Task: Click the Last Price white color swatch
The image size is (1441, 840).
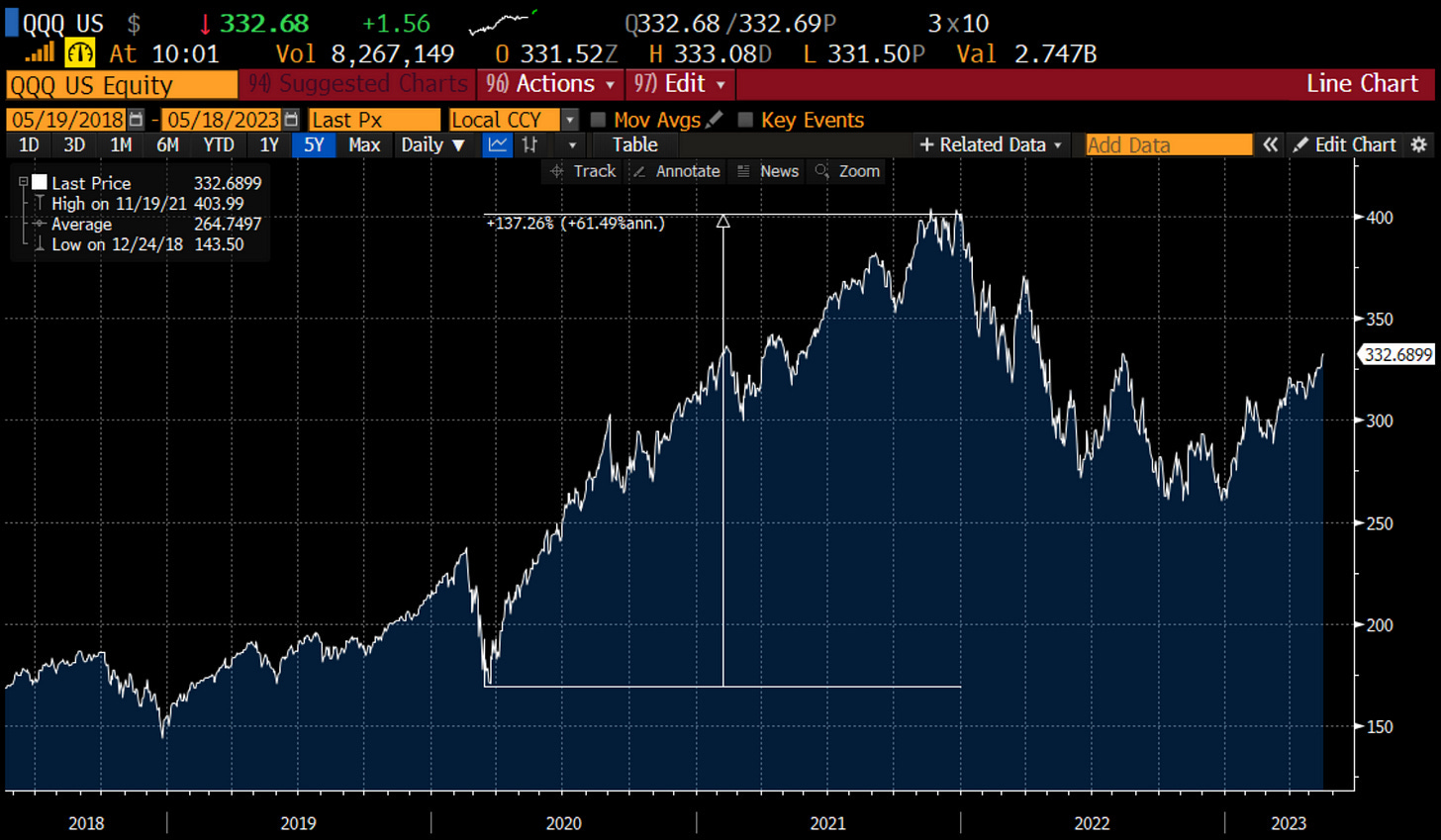Action: click(40, 182)
